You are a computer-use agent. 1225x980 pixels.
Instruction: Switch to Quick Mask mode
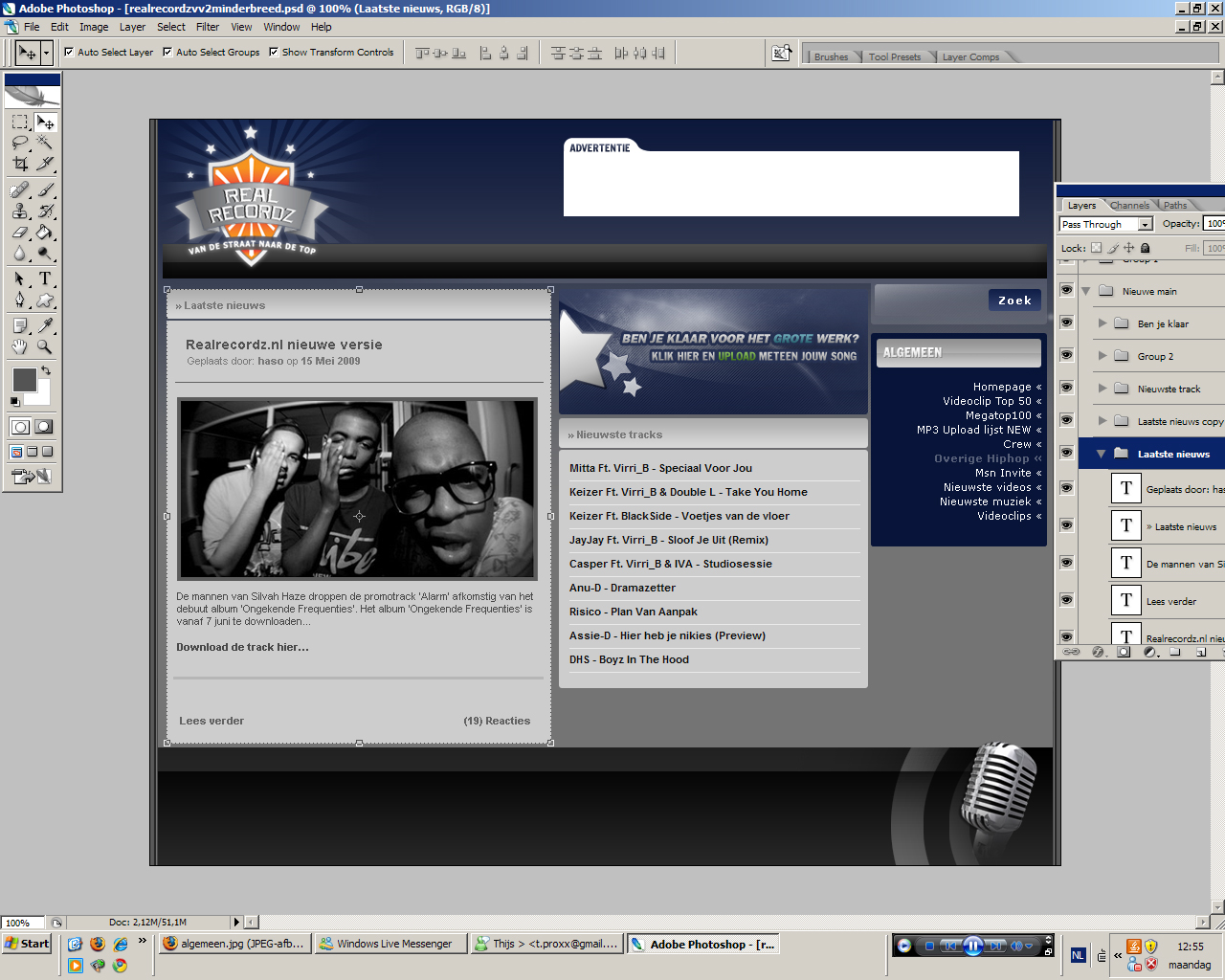click(44, 427)
